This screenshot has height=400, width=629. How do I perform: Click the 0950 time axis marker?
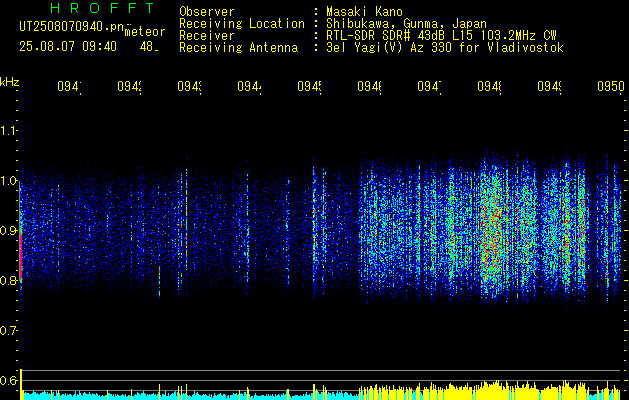tap(611, 86)
